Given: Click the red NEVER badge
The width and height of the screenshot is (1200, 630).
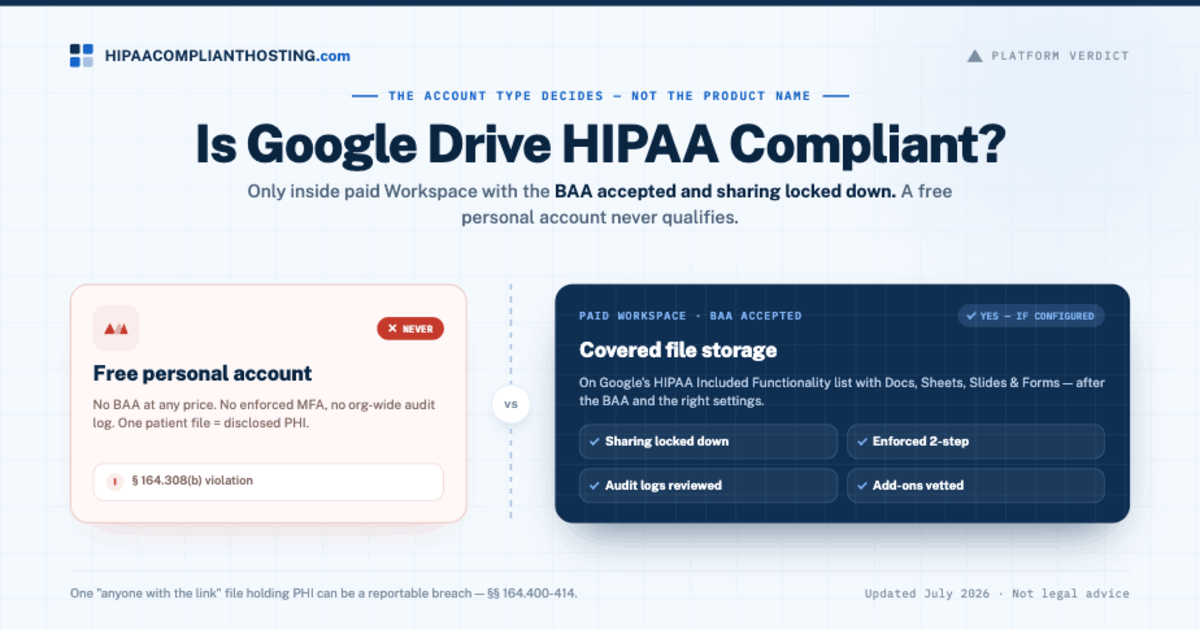Looking at the screenshot, I should point(410,328).
